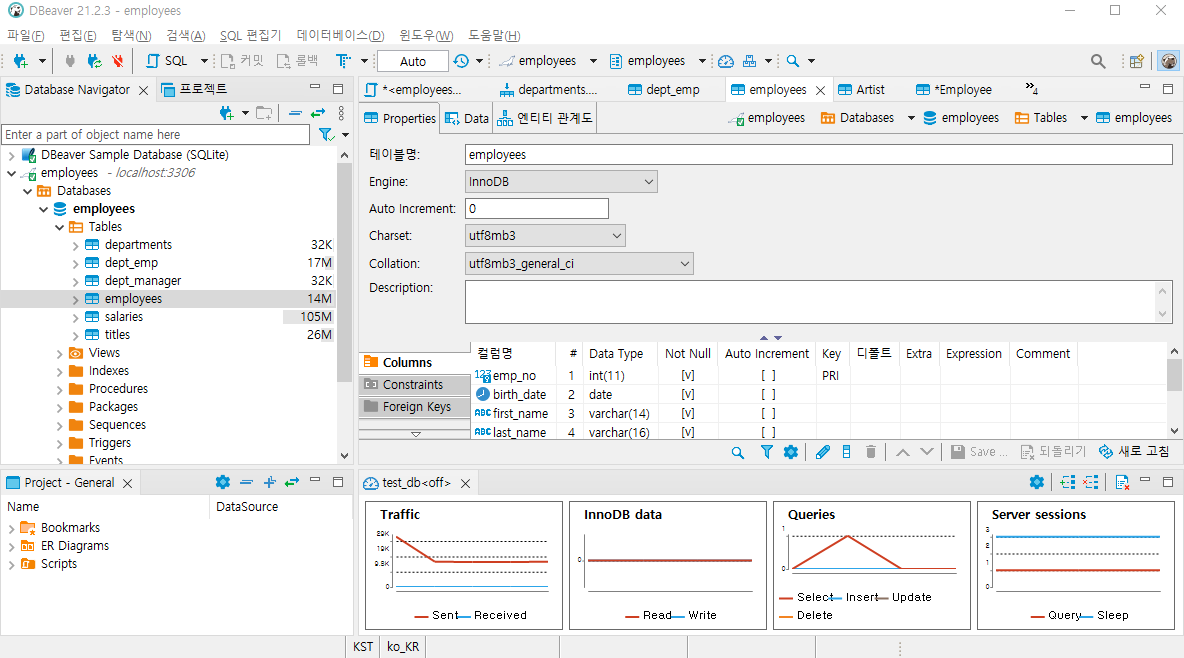The image size is (1184, 658).
Task: Click the new folder icon in Database Navigator
Action: [x=264, y=113]
